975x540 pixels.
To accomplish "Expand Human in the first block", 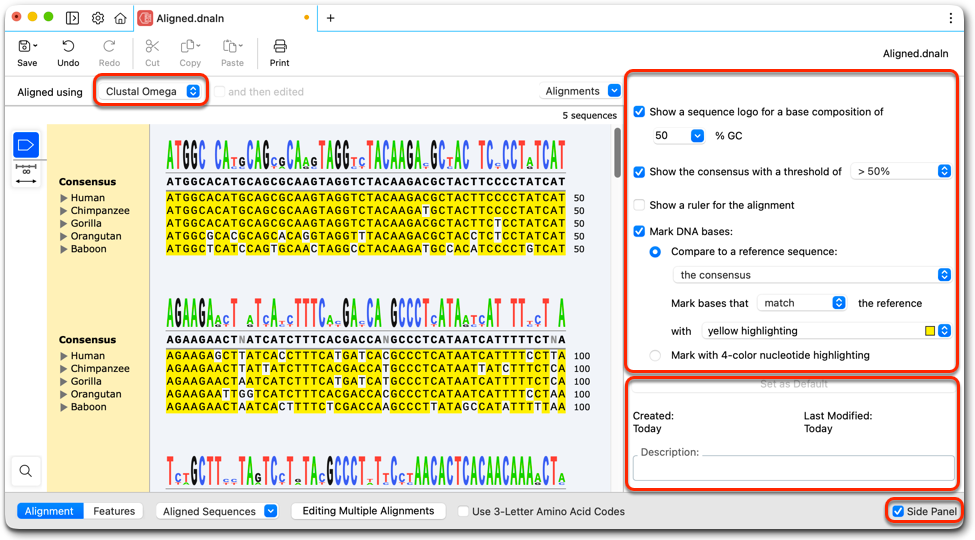I will coord(63,198).
